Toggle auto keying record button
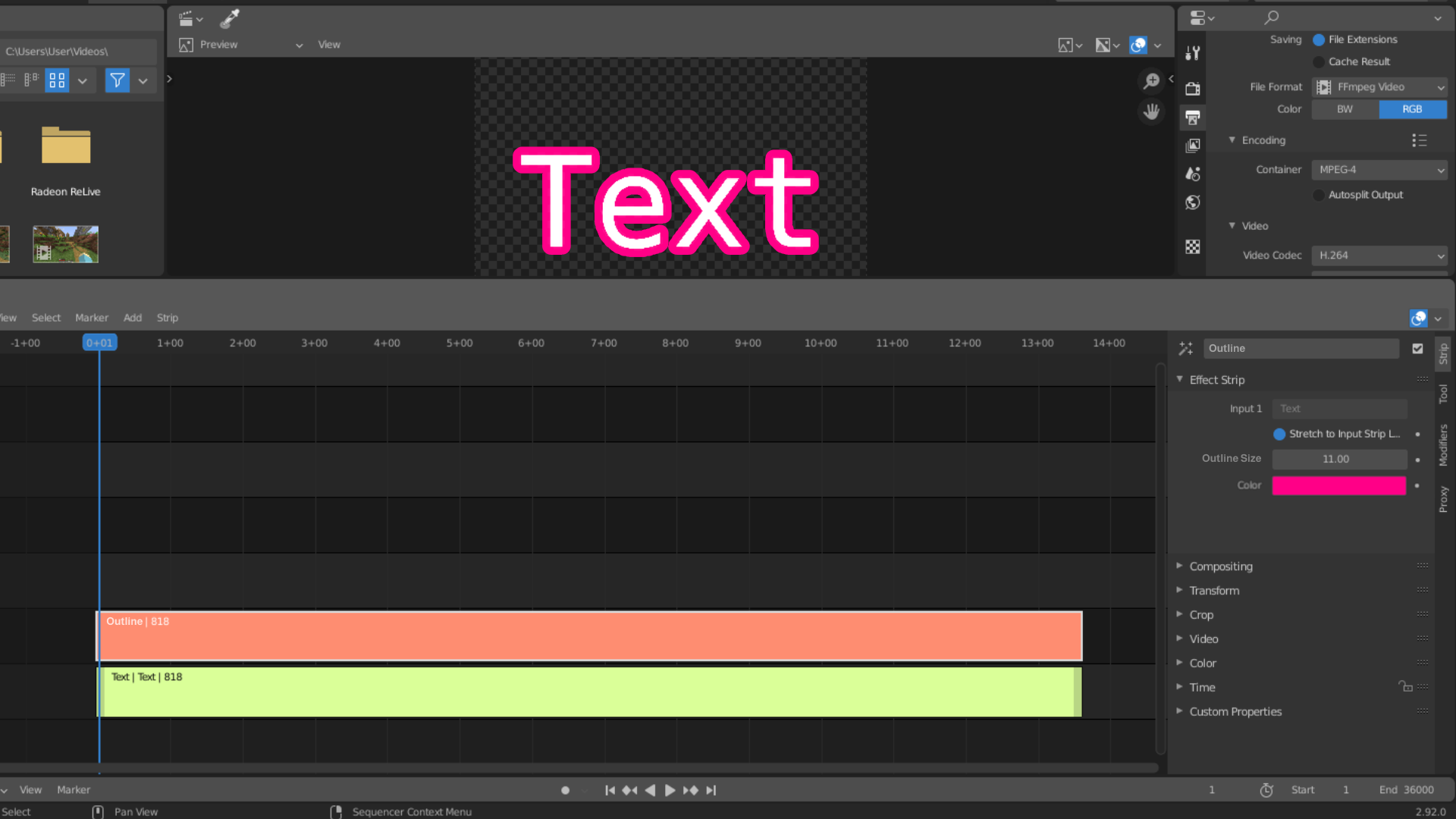The width and height of the screenshot is (1456, 819). pos(565,790)
